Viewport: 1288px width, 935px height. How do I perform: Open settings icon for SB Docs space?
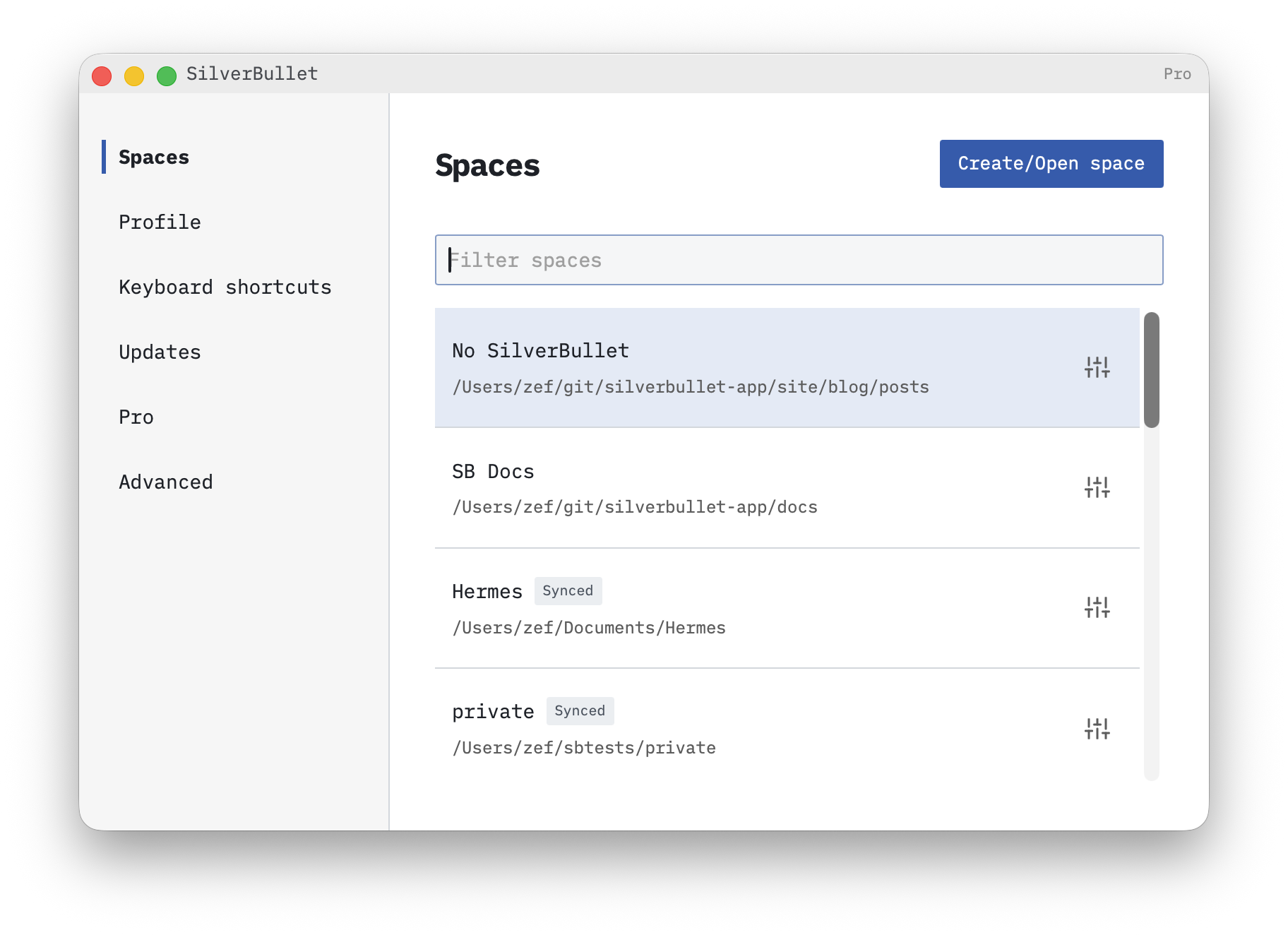tap(1097, 487)
